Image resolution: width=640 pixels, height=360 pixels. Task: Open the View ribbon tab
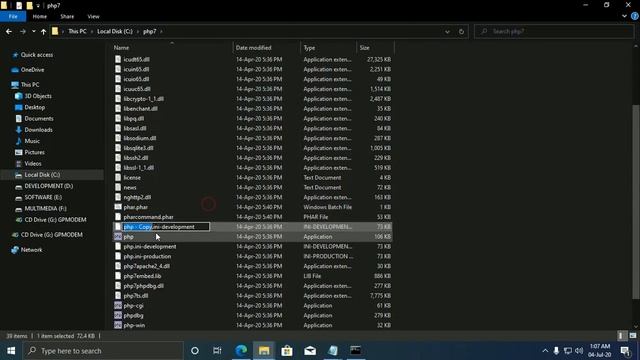93,17
